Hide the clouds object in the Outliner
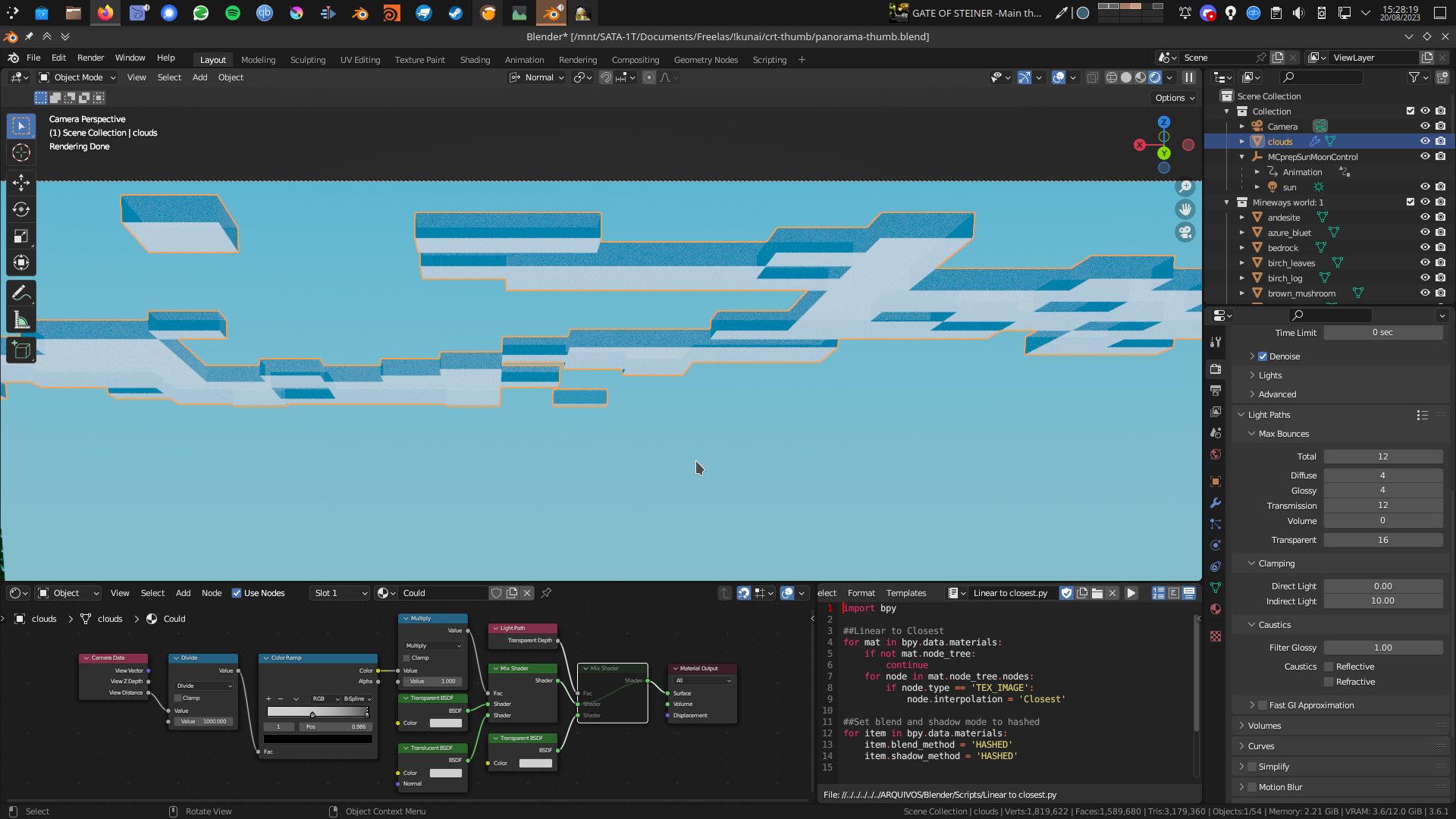Image resolution: width=1456 pixels, height=819 pixels. (x=1425, y=141)
